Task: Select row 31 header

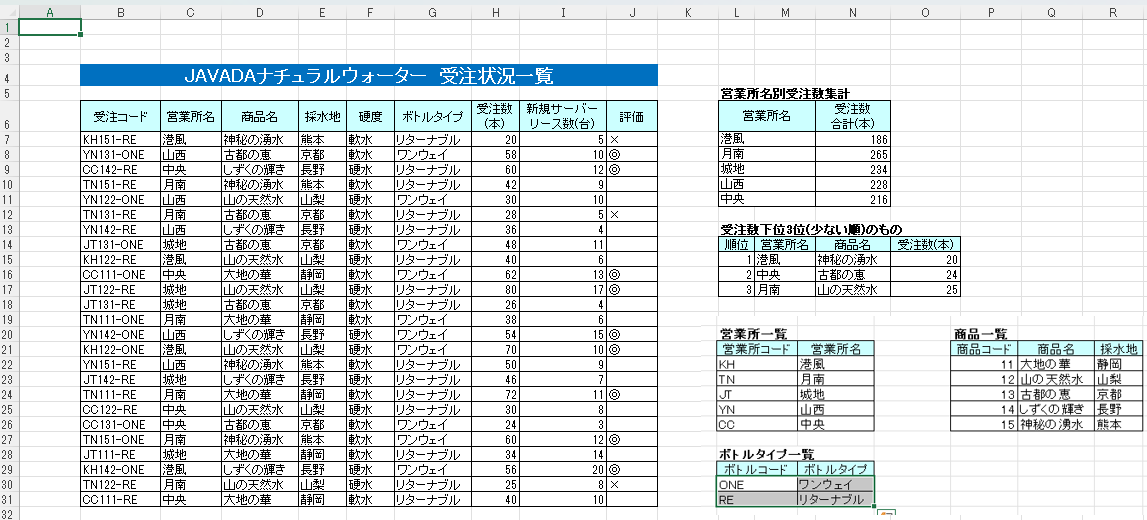Action: point(8,500)
